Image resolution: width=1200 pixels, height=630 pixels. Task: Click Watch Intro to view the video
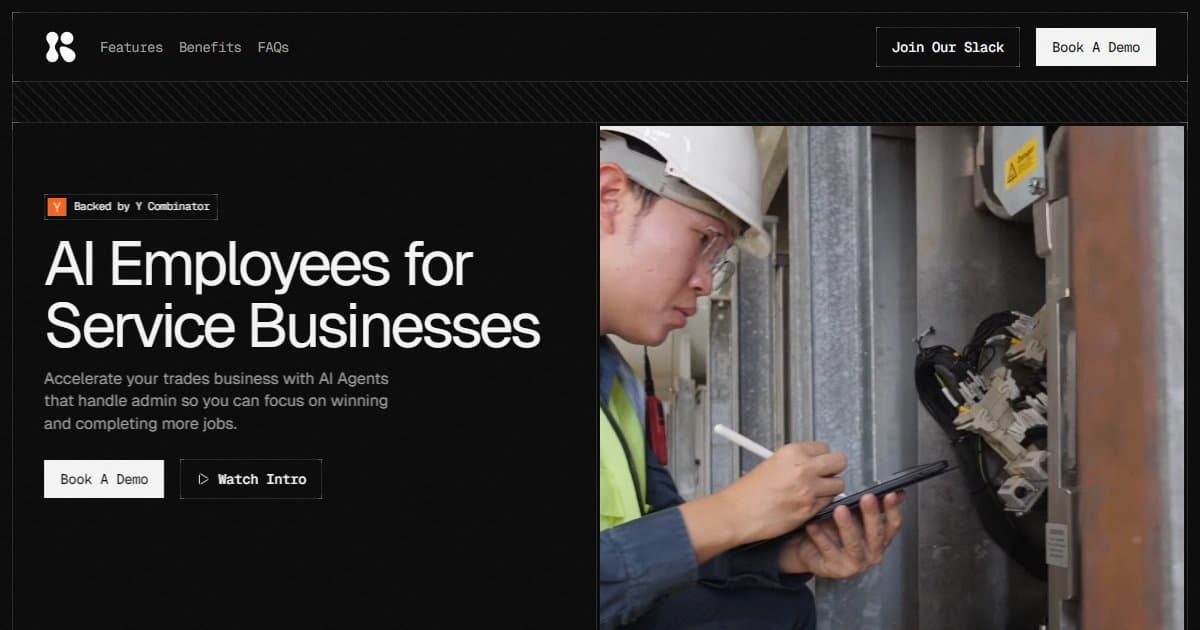click(x=250, y=478)
